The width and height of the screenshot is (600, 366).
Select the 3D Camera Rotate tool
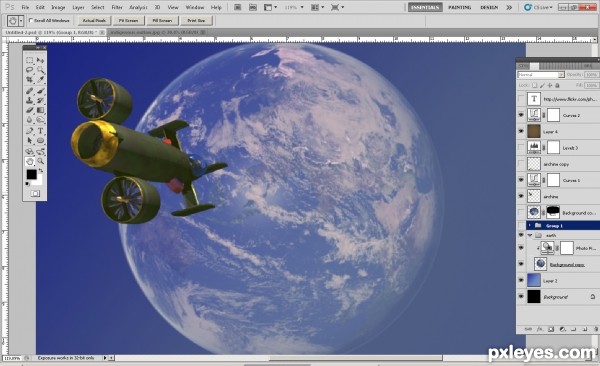pos(41,152)
